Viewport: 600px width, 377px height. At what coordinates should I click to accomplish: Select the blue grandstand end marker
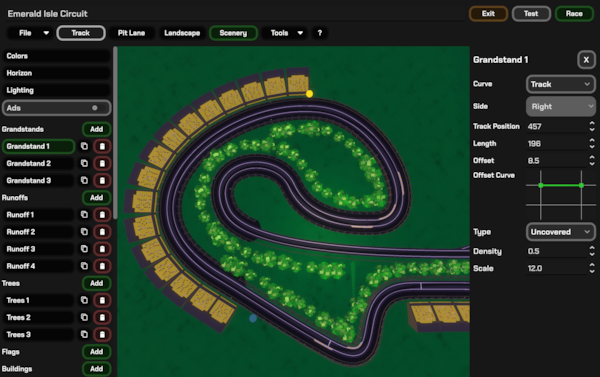point(253,318)
